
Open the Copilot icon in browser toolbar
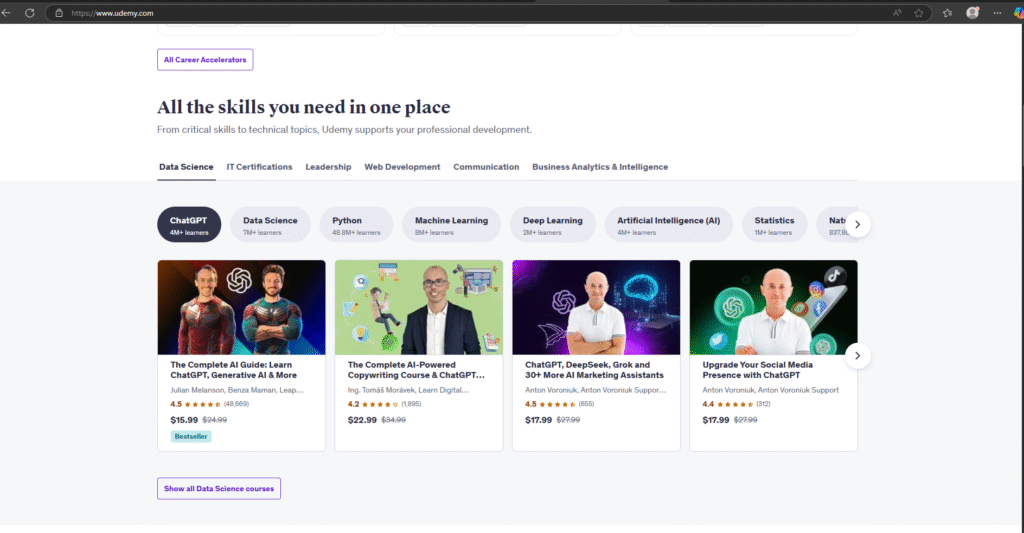tap(1018, 13)
